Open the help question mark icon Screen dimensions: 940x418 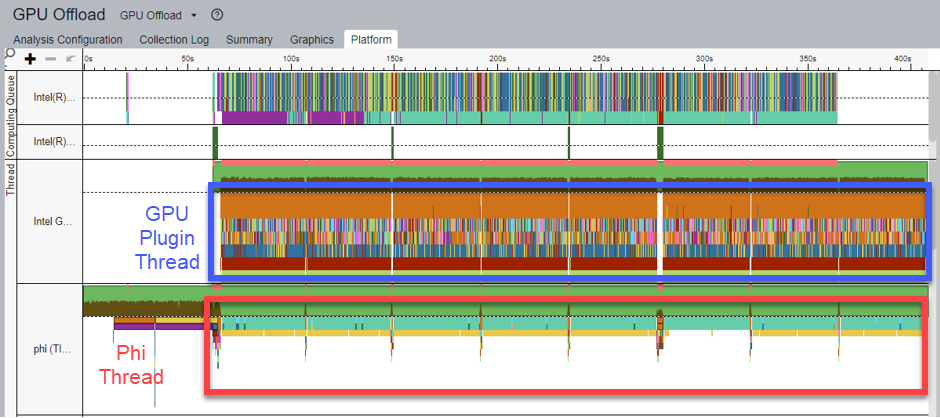[x=217, y=16]
